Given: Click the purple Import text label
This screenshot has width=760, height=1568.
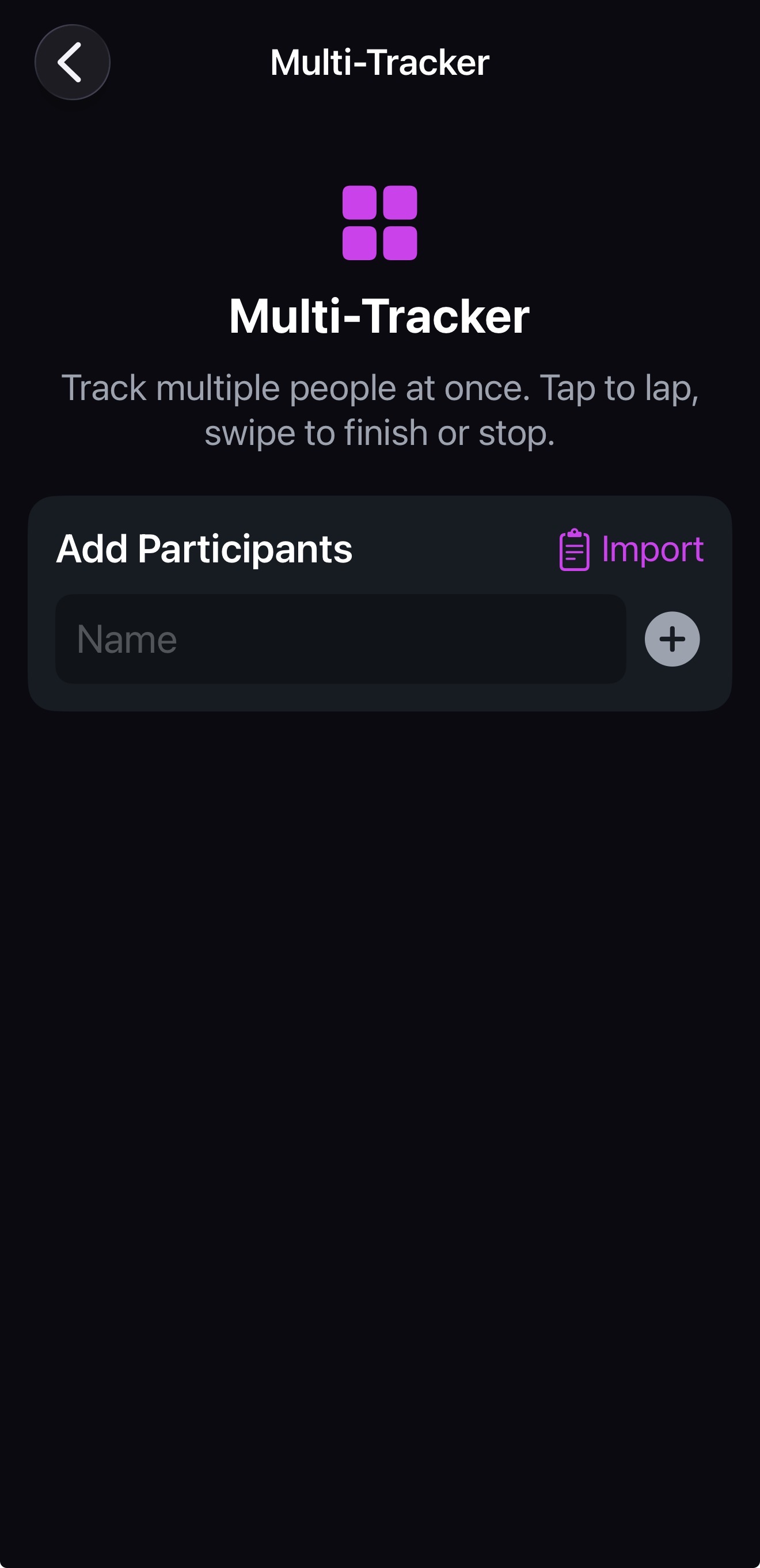Looking at the screenshot, I should pyautogui.click(x=652, y=549).
